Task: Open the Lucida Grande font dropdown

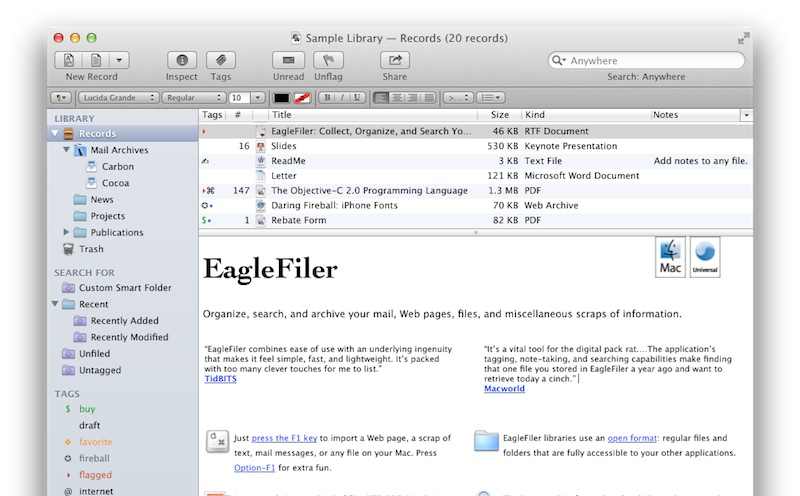Action: pyautogui.click(x=119, y=97)
